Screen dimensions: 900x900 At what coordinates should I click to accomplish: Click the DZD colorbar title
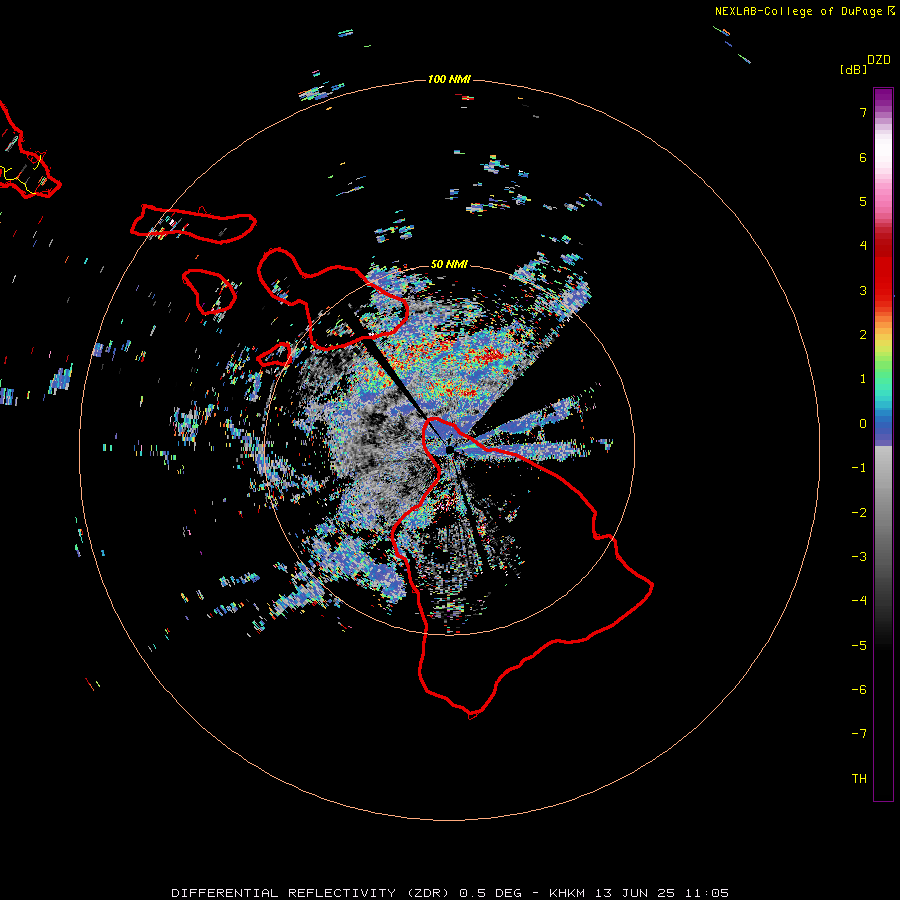[x=879, y=60]
